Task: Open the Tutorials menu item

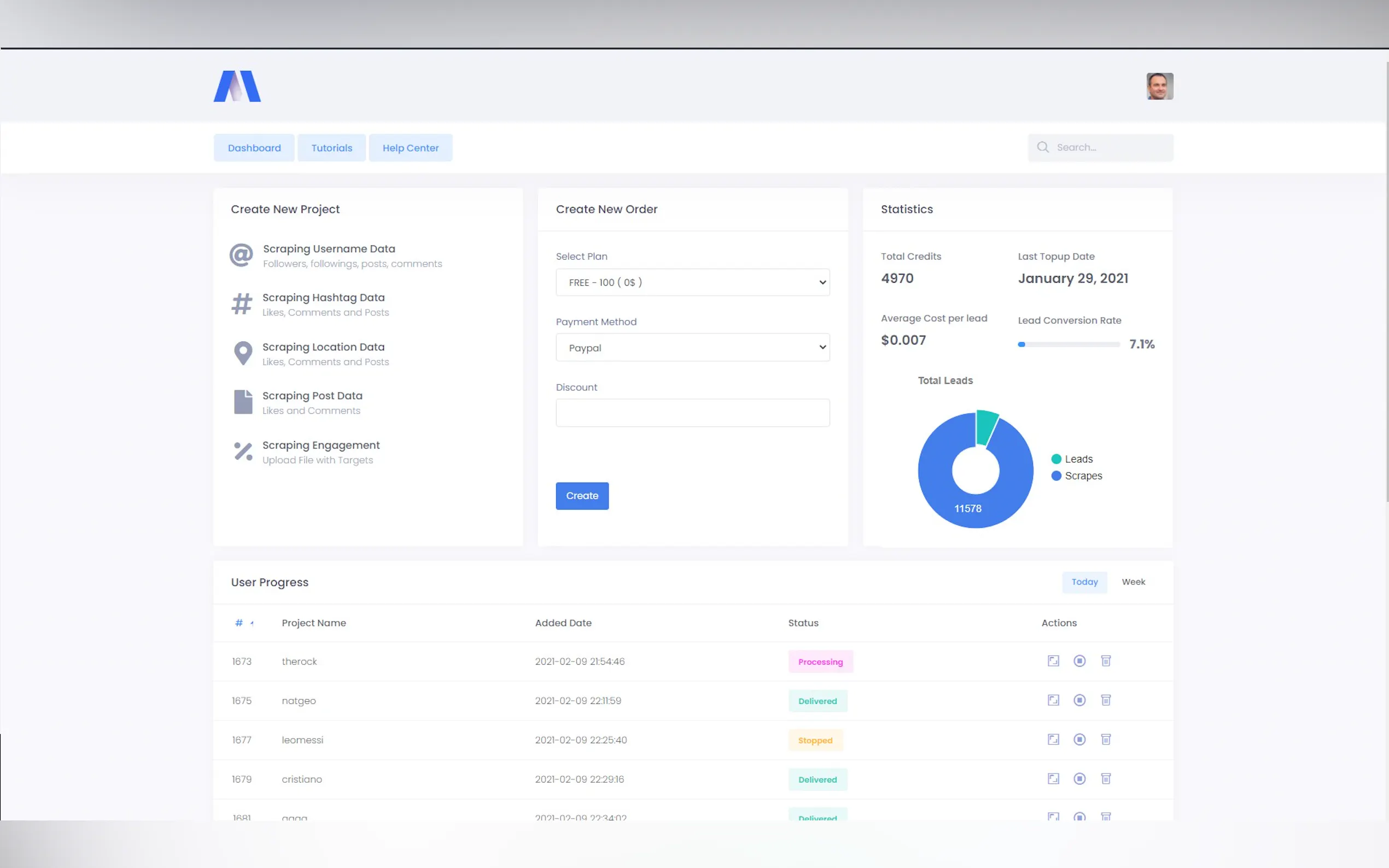Action: pyautogui.click(x=331, y=148)
